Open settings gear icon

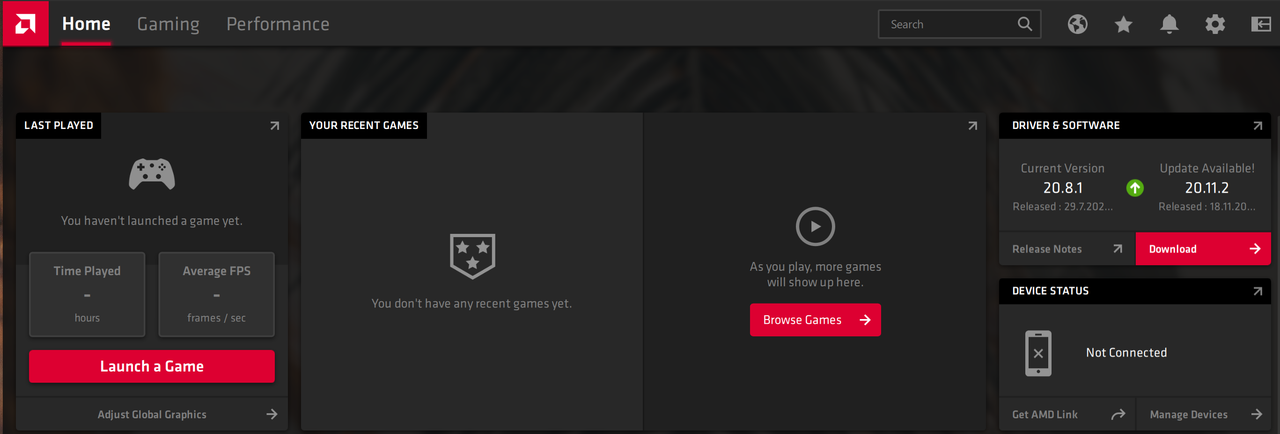click(1215, 24)
